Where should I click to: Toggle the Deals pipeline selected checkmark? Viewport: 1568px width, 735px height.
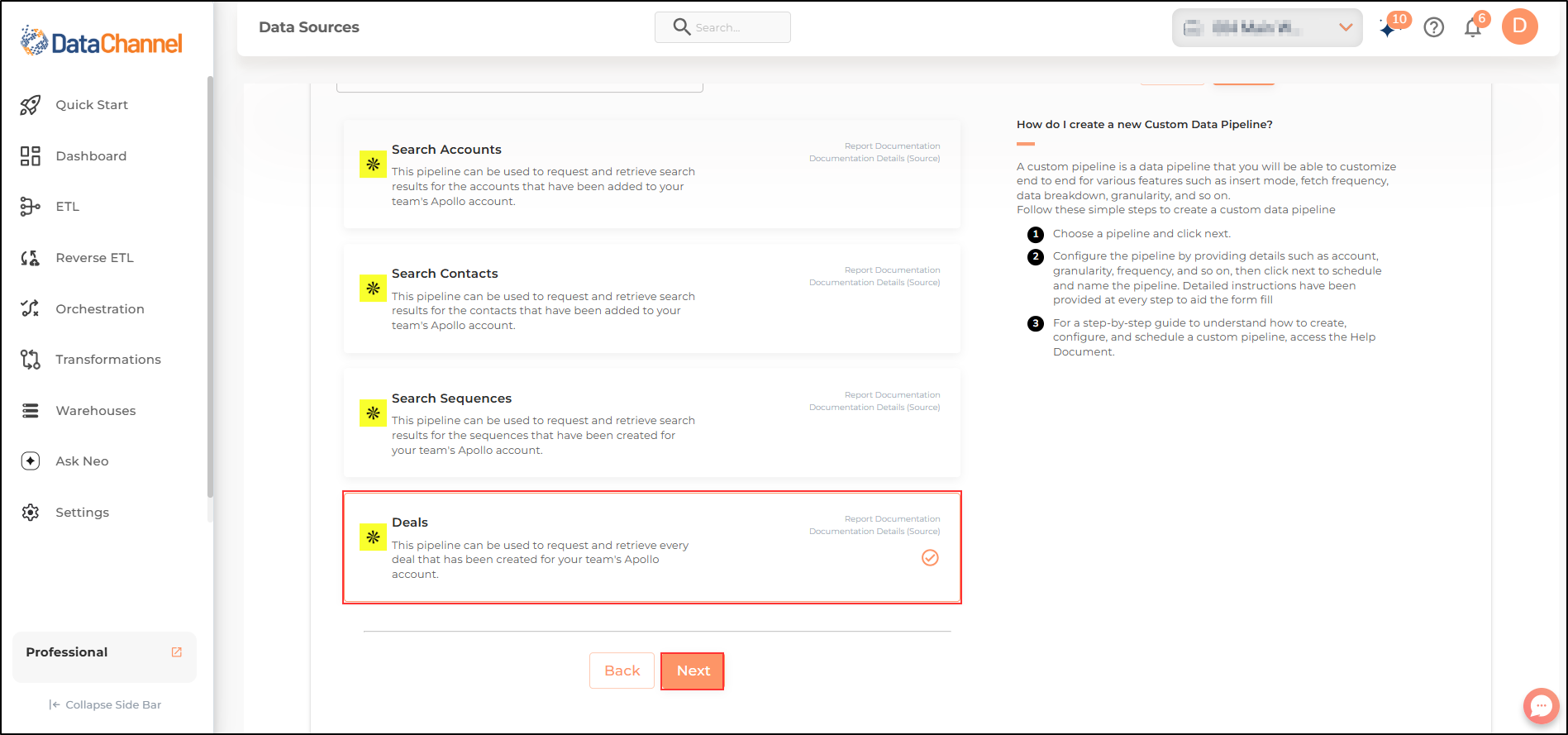click(x=930, y=558)
